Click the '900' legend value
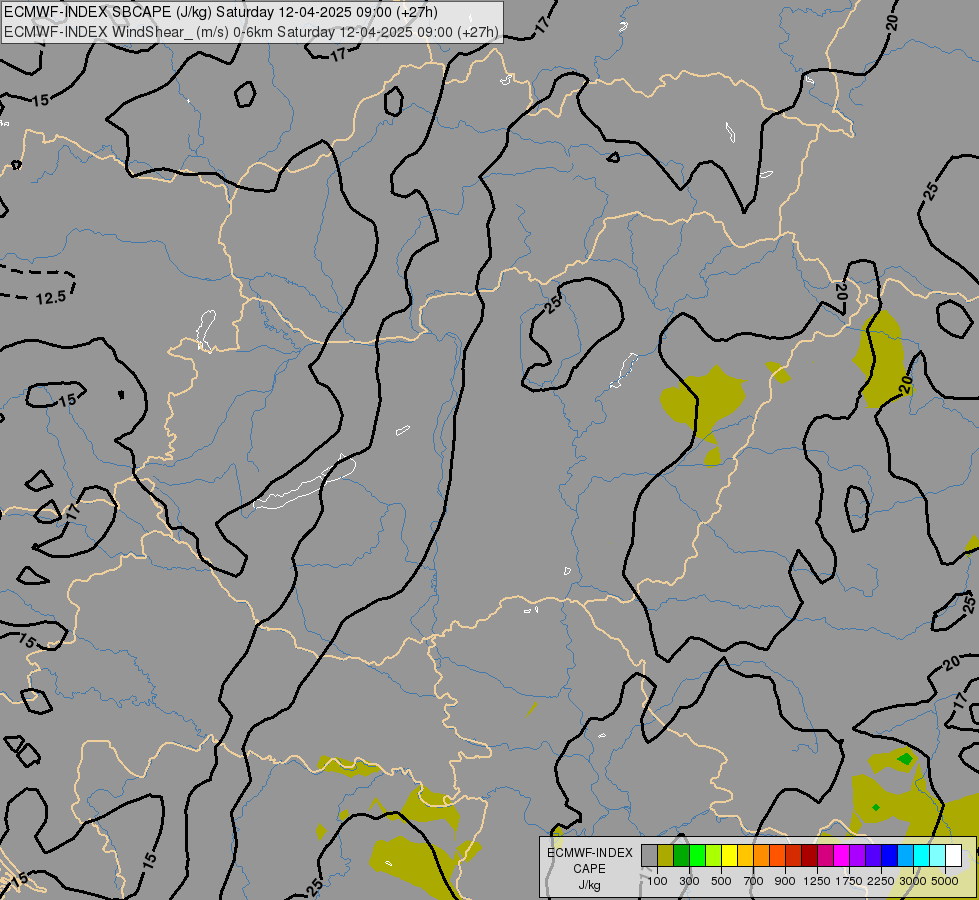Image resolution: width=979 pixels, height=900 pixels. tap(785, 881)
